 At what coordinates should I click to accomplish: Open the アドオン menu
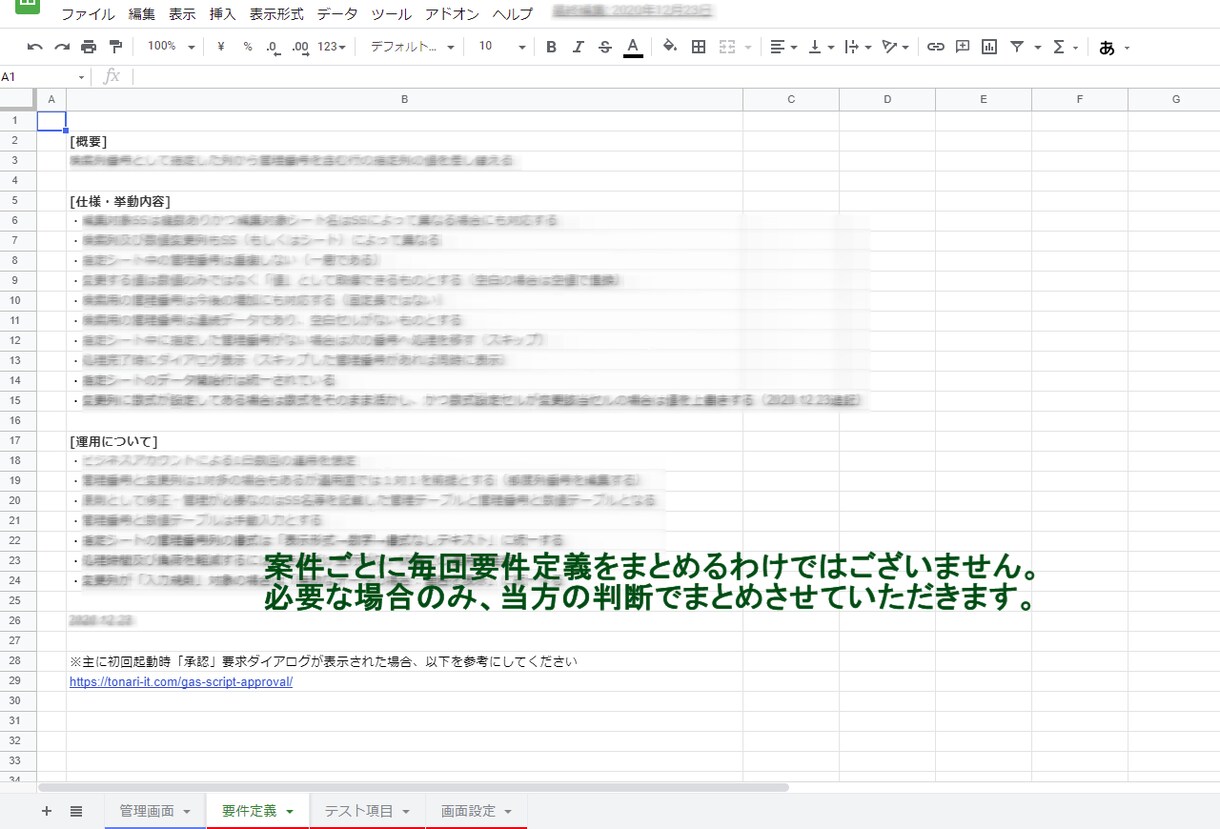coord(451,14)
